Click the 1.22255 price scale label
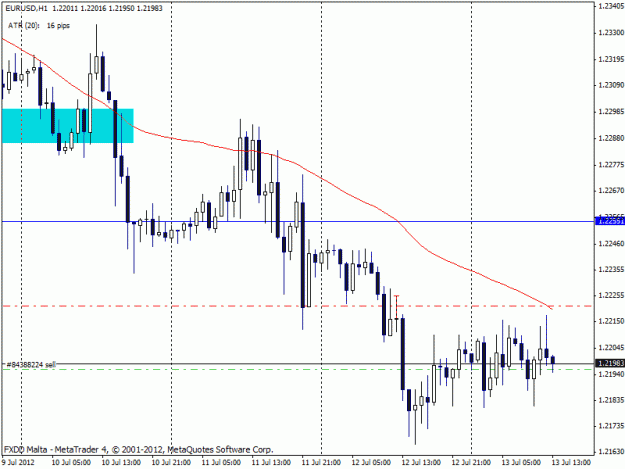The width and height of the screenshot is (625, 469). tap(611, 295)
